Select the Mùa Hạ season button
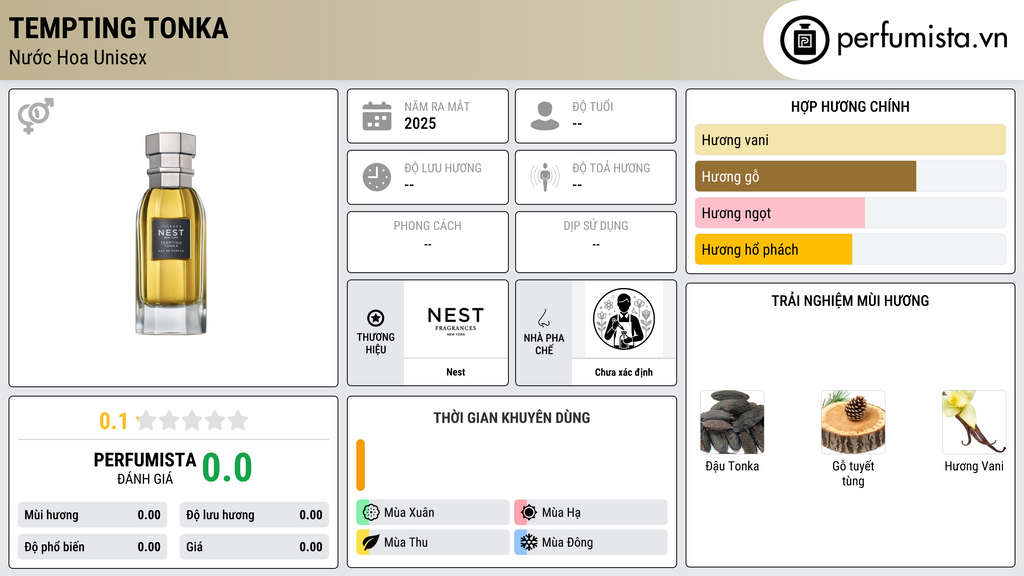 coord(590,513)
